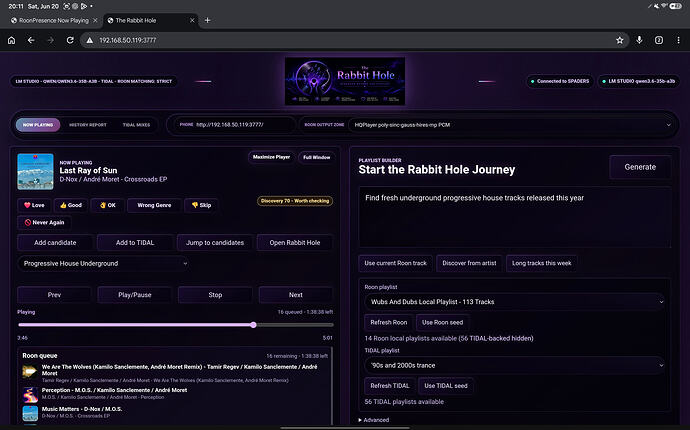Click Long tracks this week
Image resolution: width=690 pixels, height=430 pixels.
click(542, 263)
